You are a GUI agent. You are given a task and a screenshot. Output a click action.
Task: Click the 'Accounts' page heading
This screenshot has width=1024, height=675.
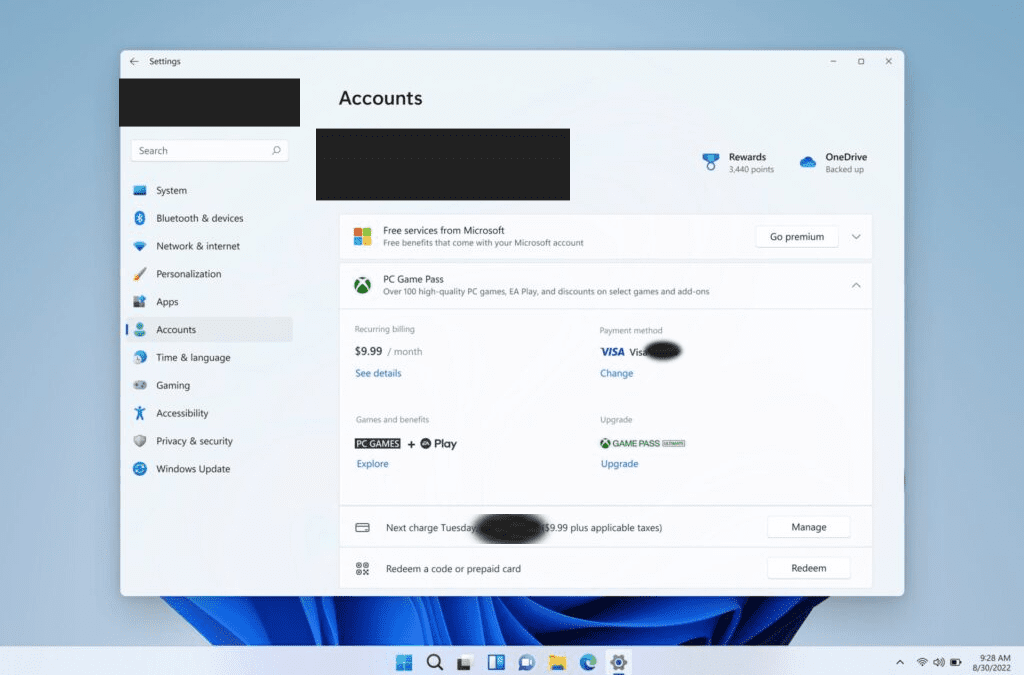tap(381, 98)
